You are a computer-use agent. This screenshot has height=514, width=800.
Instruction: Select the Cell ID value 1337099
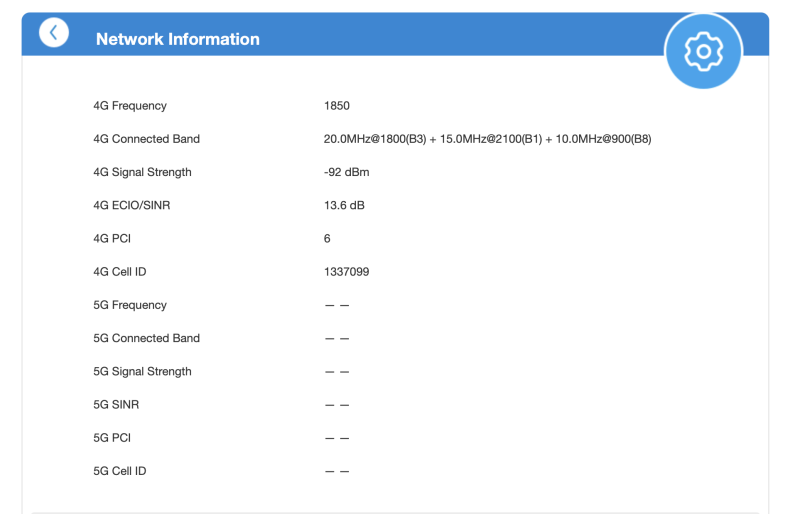pyautogui.click(x=346, y=272)
